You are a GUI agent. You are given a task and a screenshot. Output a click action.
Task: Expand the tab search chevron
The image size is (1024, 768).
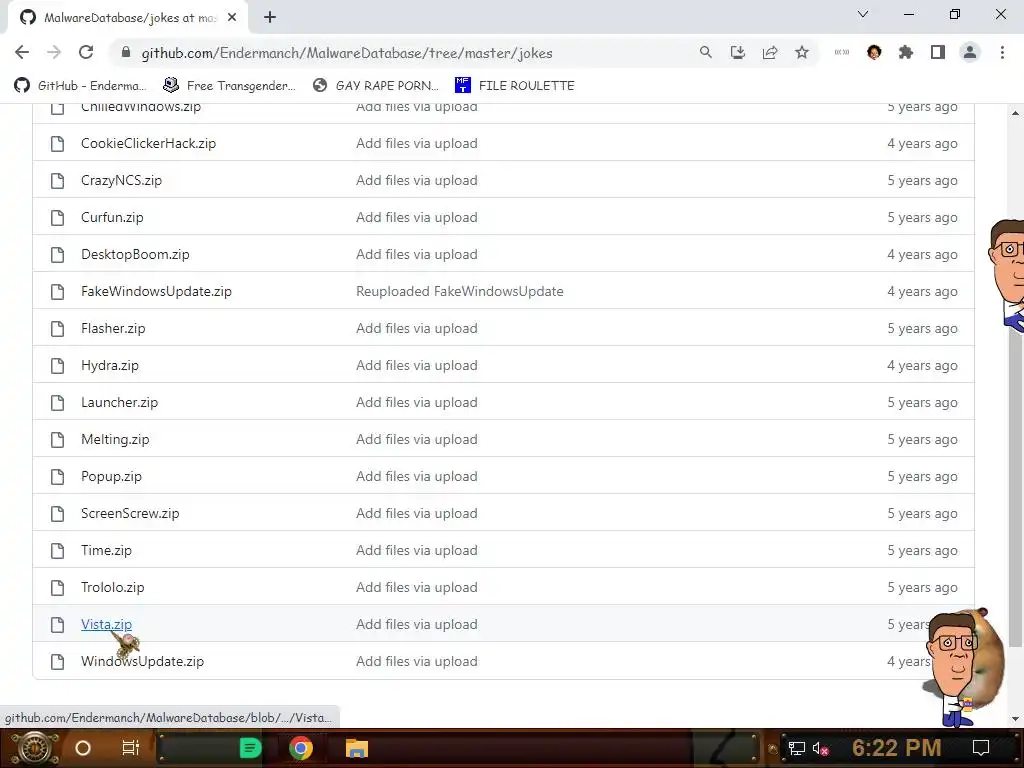pos(863,14)
